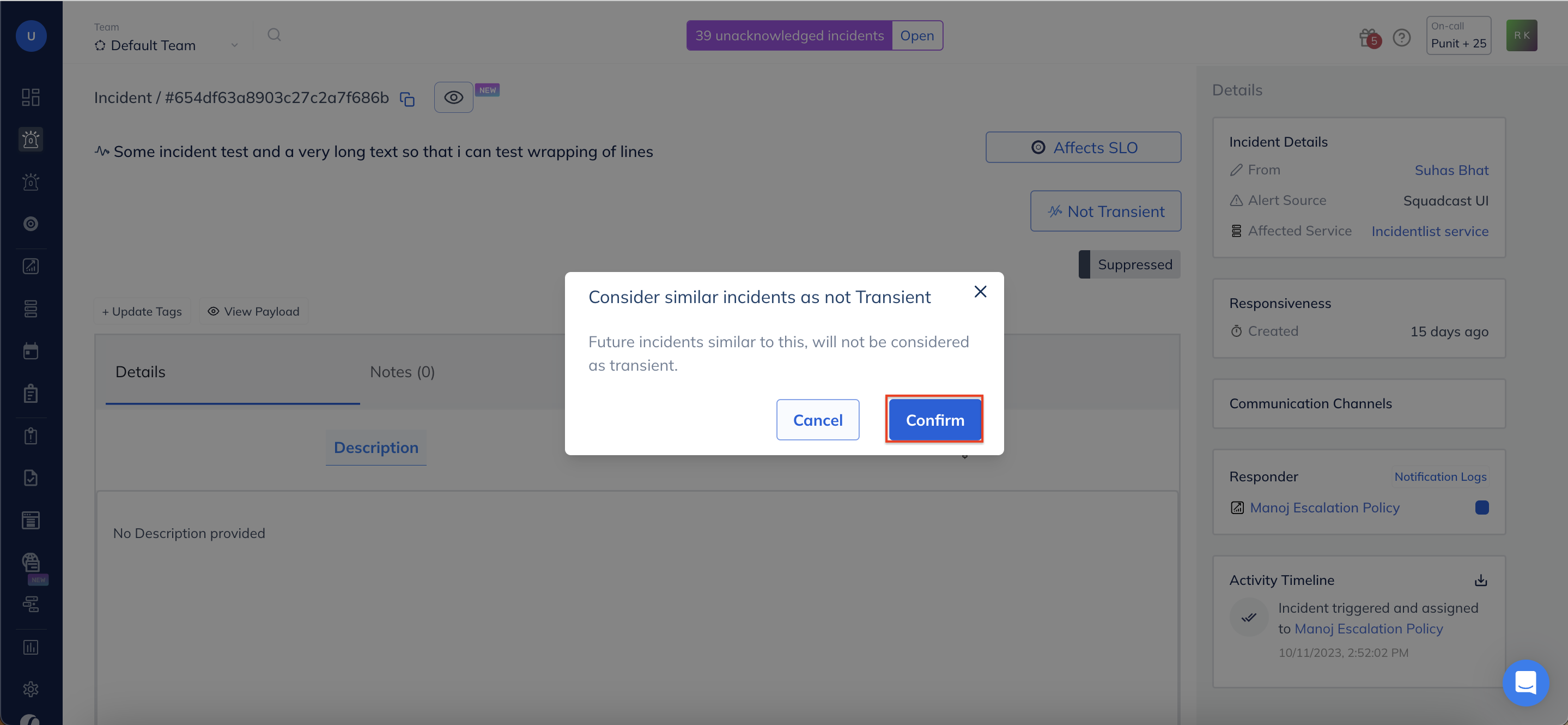
Task: Toggle the Affects SLO button
Action: pos(1083,147)
